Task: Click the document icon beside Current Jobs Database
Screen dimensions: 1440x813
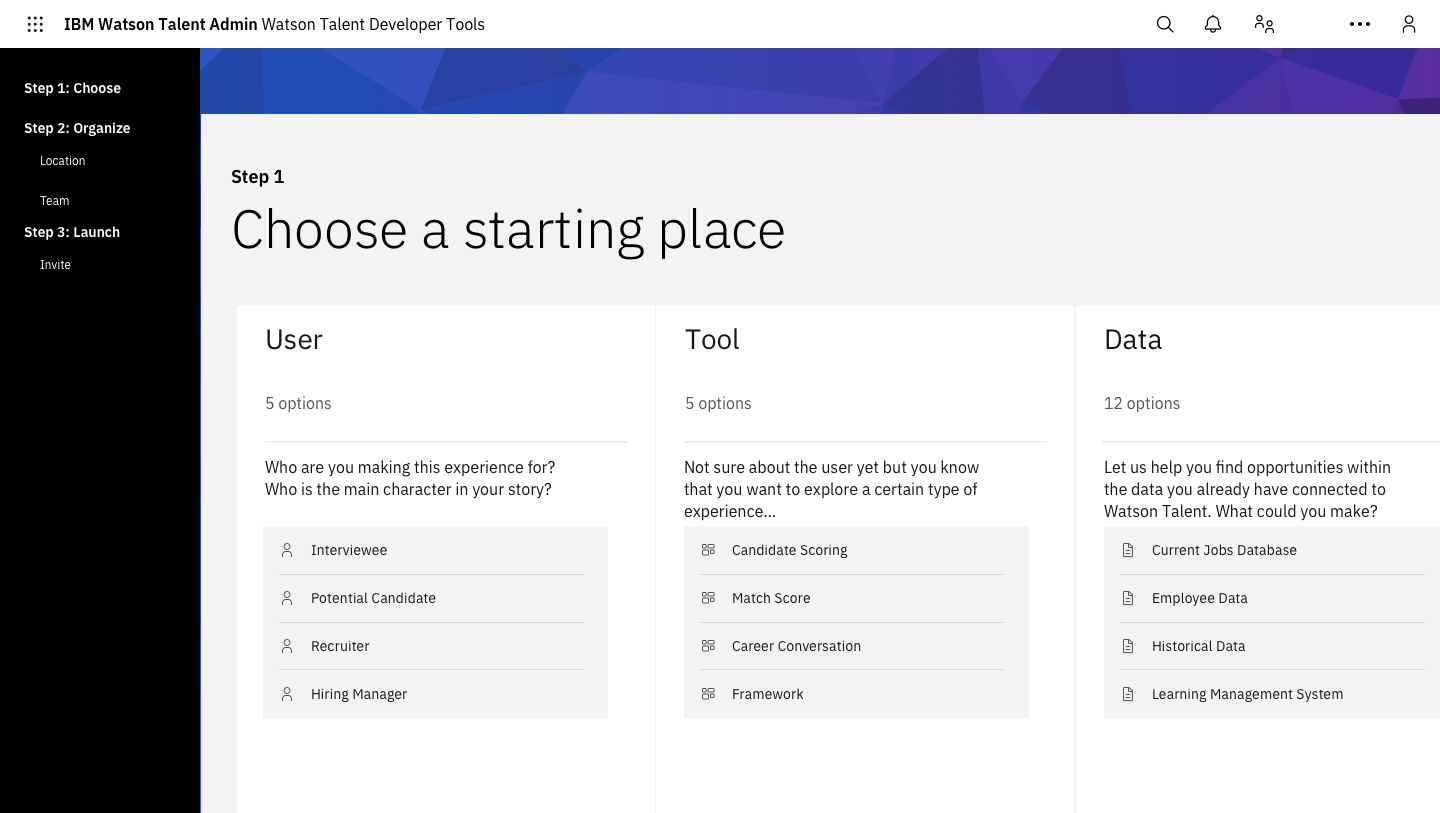Action: 1128,550
